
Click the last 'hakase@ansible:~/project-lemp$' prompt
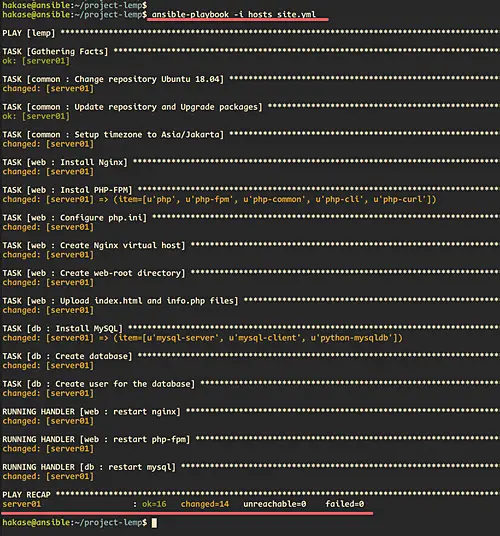tap(75, 523)
